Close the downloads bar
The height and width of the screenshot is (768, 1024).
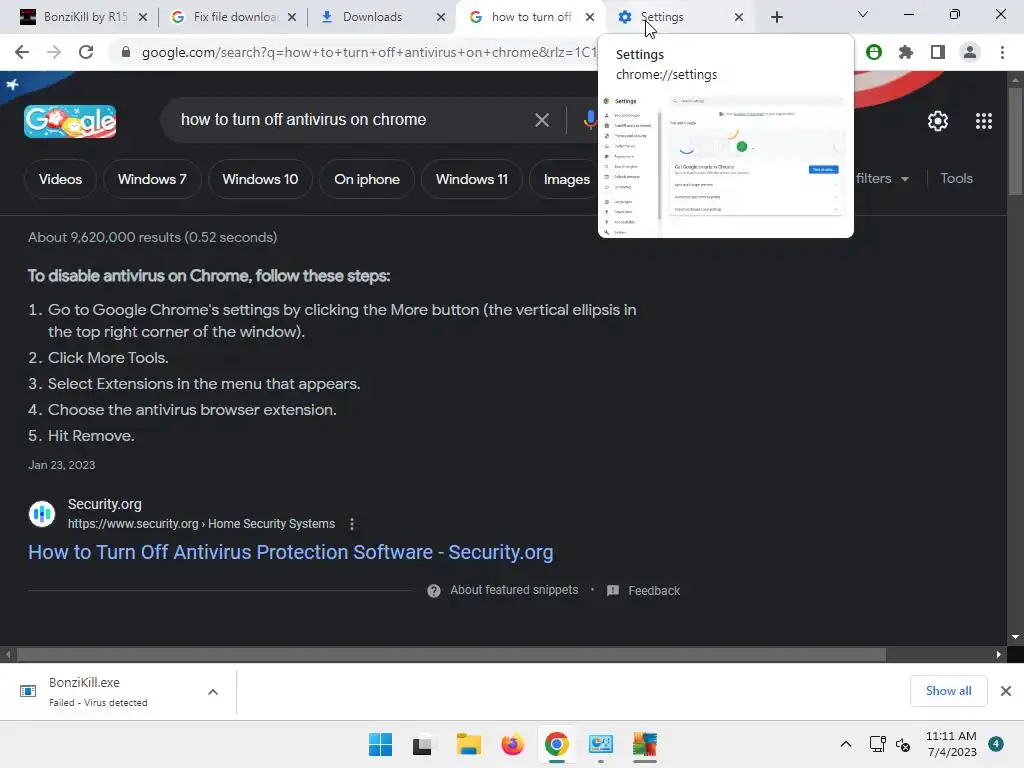(x=1006, y=691)
